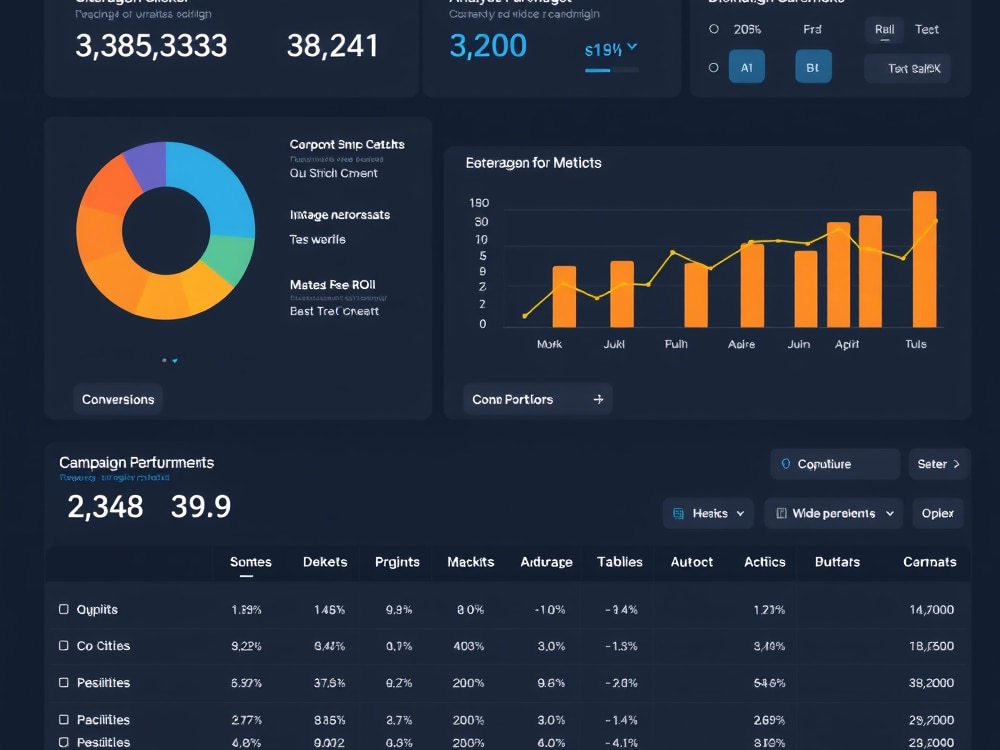This screenshot has height=750, width=1000.
Task: Click the Butfats column header
Action: tap(837, 562)
